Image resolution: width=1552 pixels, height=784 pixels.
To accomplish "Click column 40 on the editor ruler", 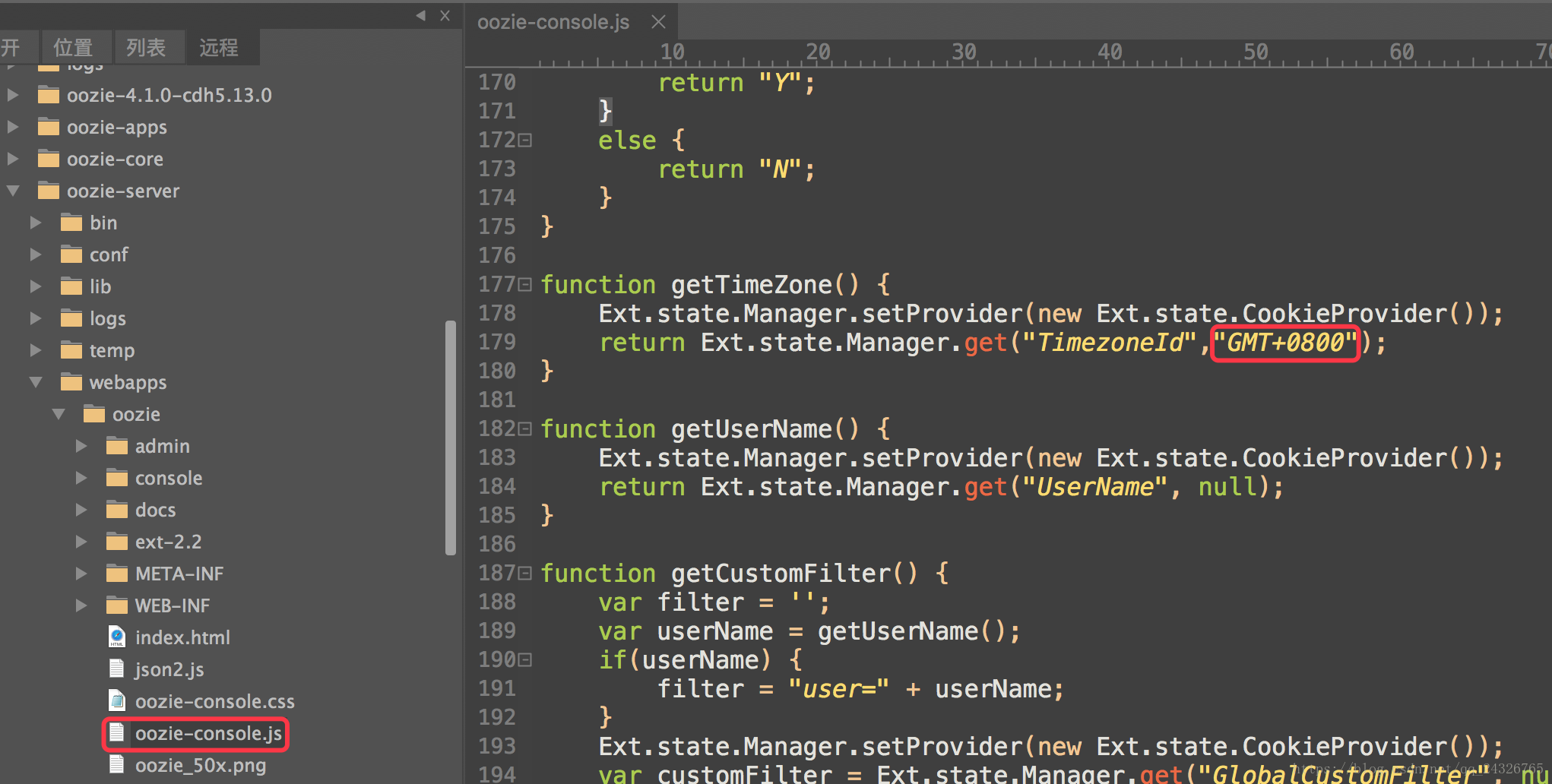I will [x=1110, y=52].
